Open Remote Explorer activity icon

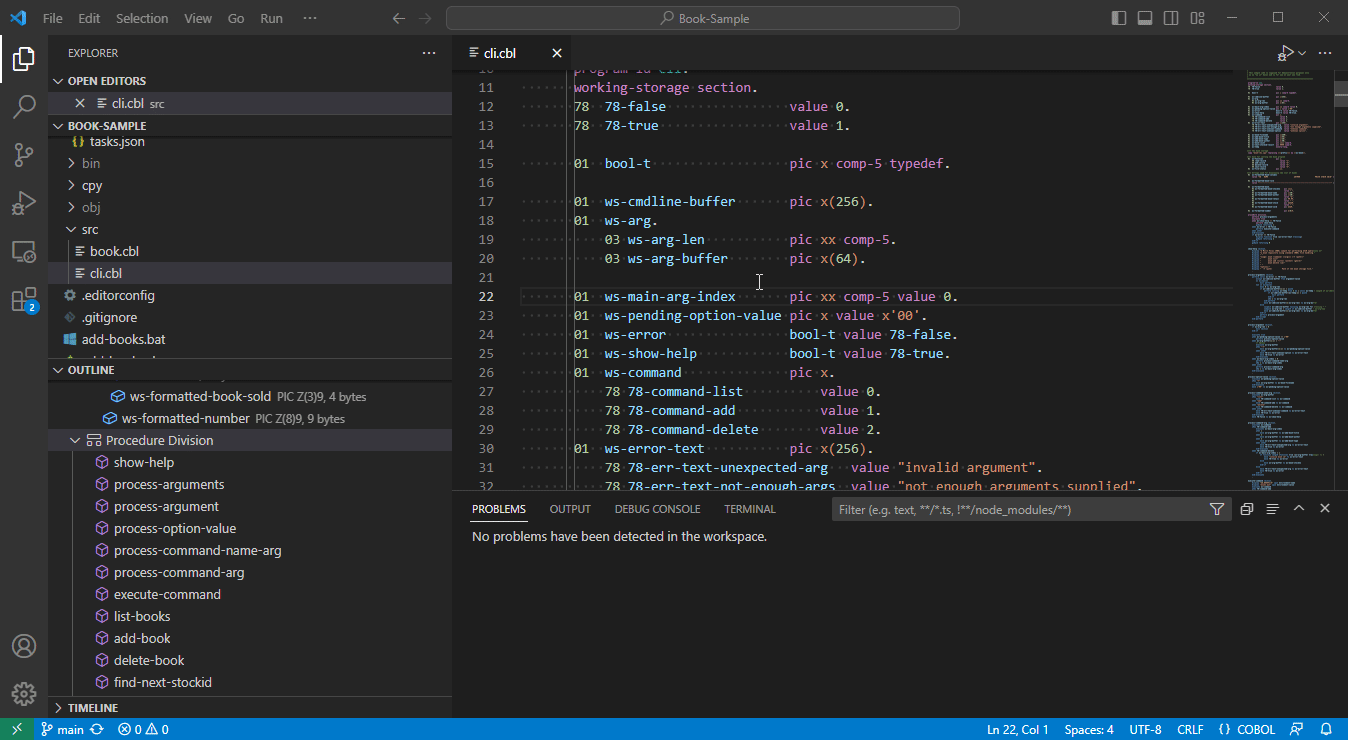[x=24, y=252]
